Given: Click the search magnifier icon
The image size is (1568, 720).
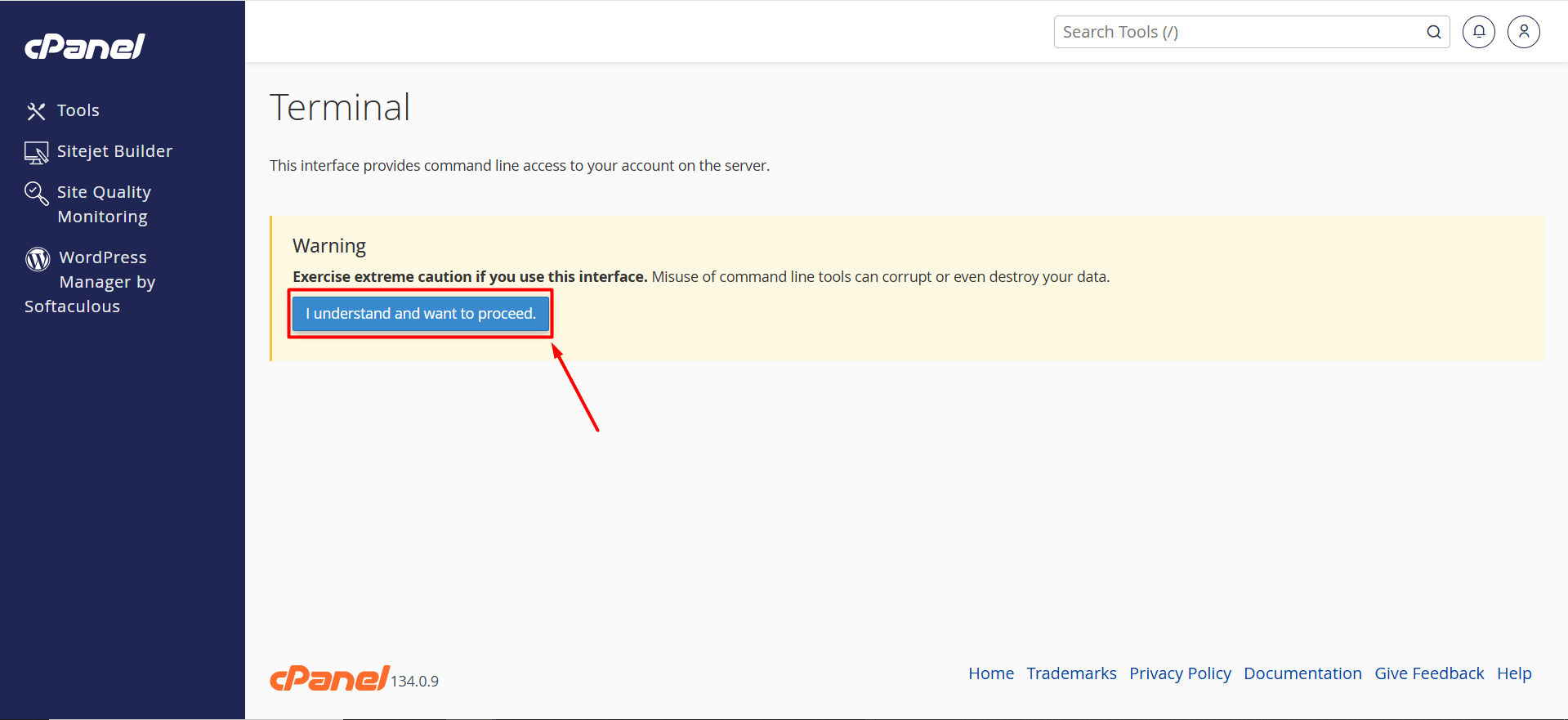Looking at the screenshot, I should click(1433, 32).
